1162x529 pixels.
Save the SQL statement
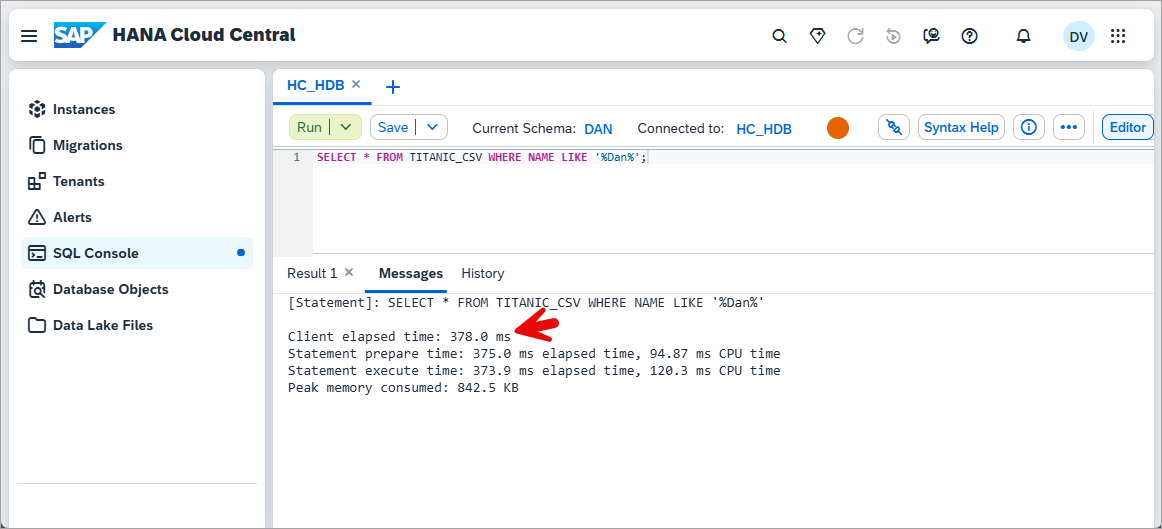click(x=393, y=127)
